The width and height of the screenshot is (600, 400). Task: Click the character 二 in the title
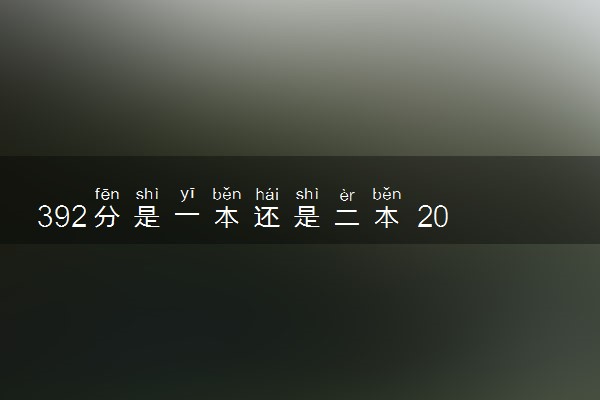coord(347,217)
